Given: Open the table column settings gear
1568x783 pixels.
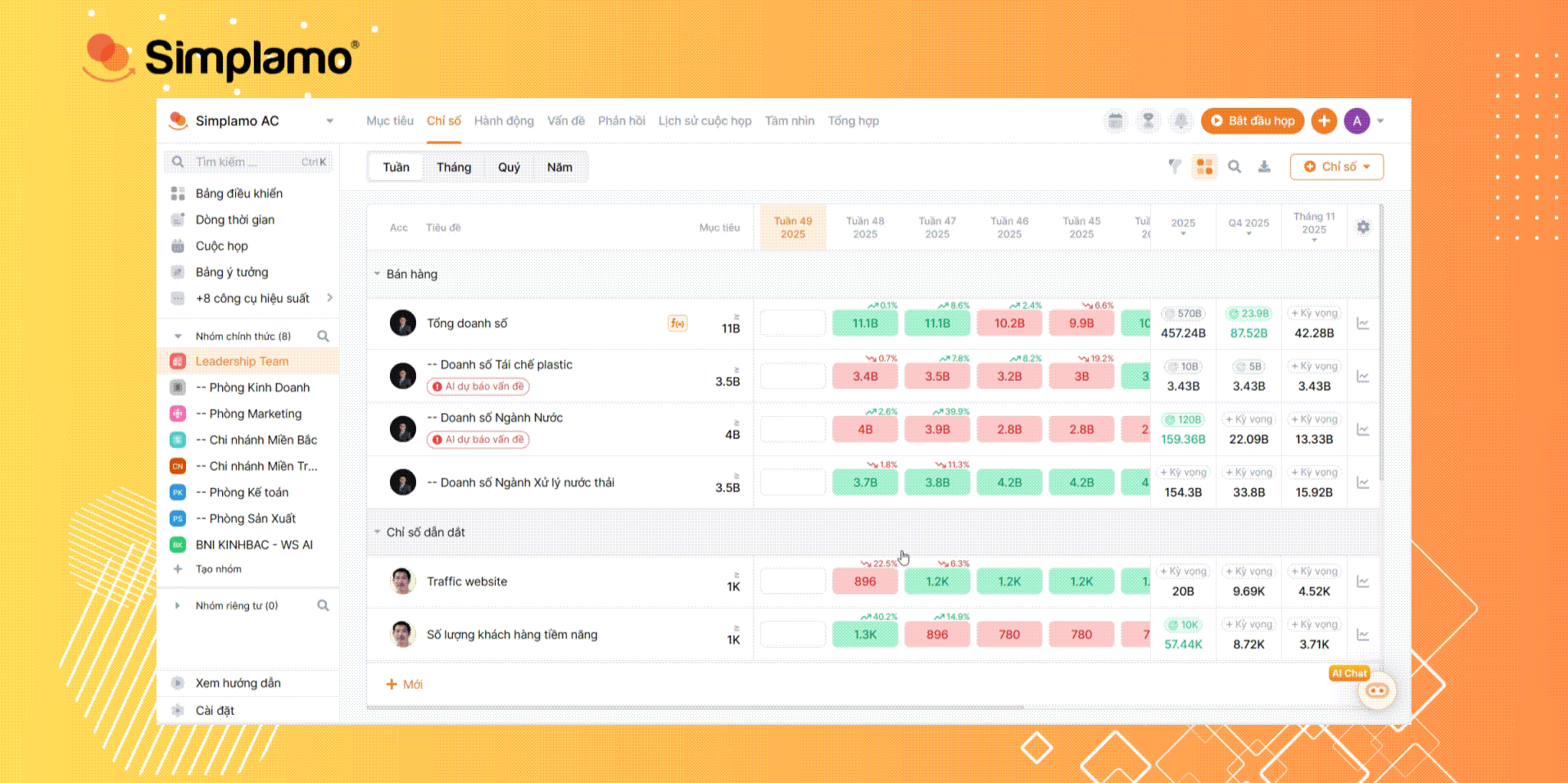Looking at the screenshot, I should click(1363, 227).
